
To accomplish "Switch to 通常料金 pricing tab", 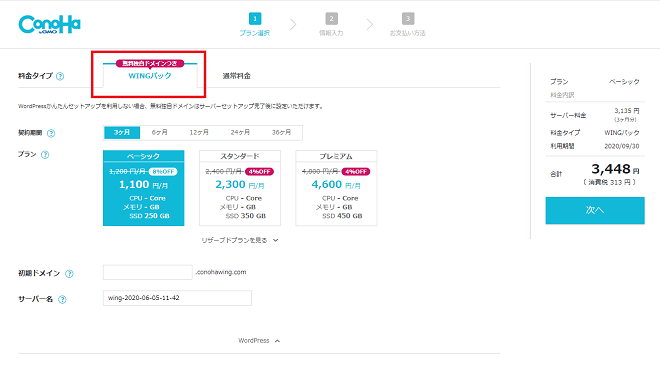I will pyautogui.click(x=237, y=76).
